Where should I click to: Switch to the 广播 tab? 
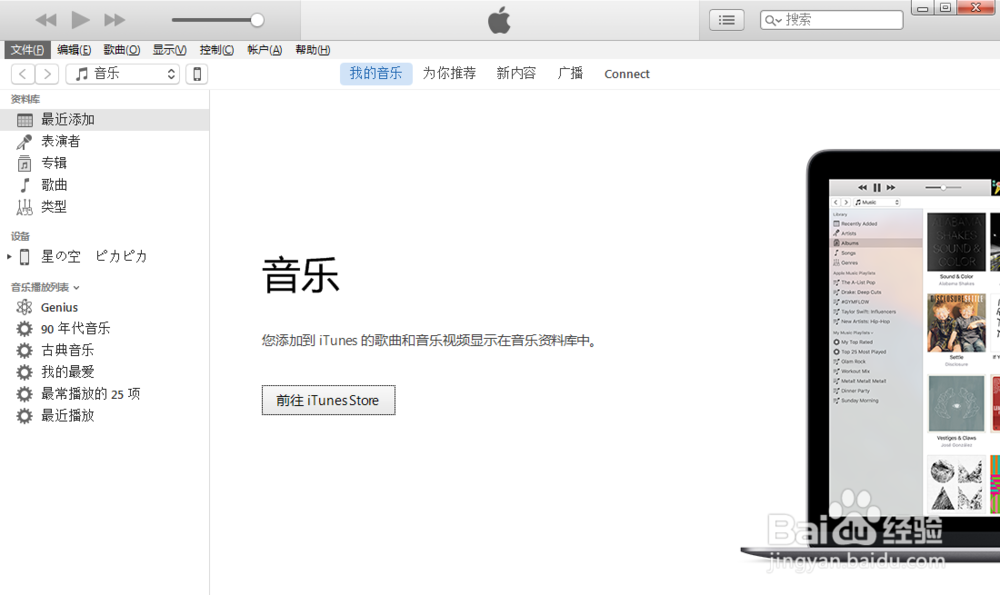(570, 73)
